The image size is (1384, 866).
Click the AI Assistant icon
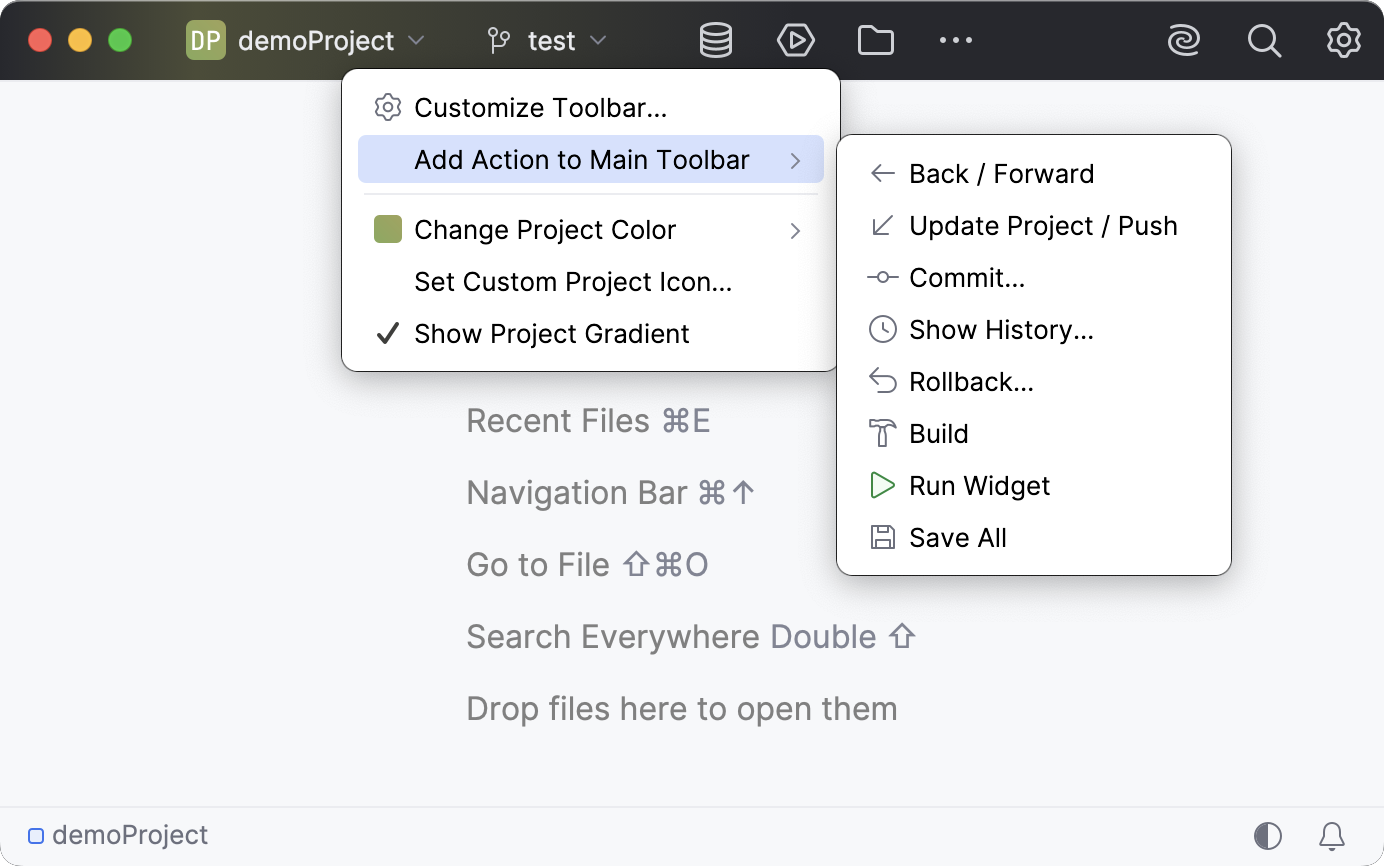pos(1184,40)
